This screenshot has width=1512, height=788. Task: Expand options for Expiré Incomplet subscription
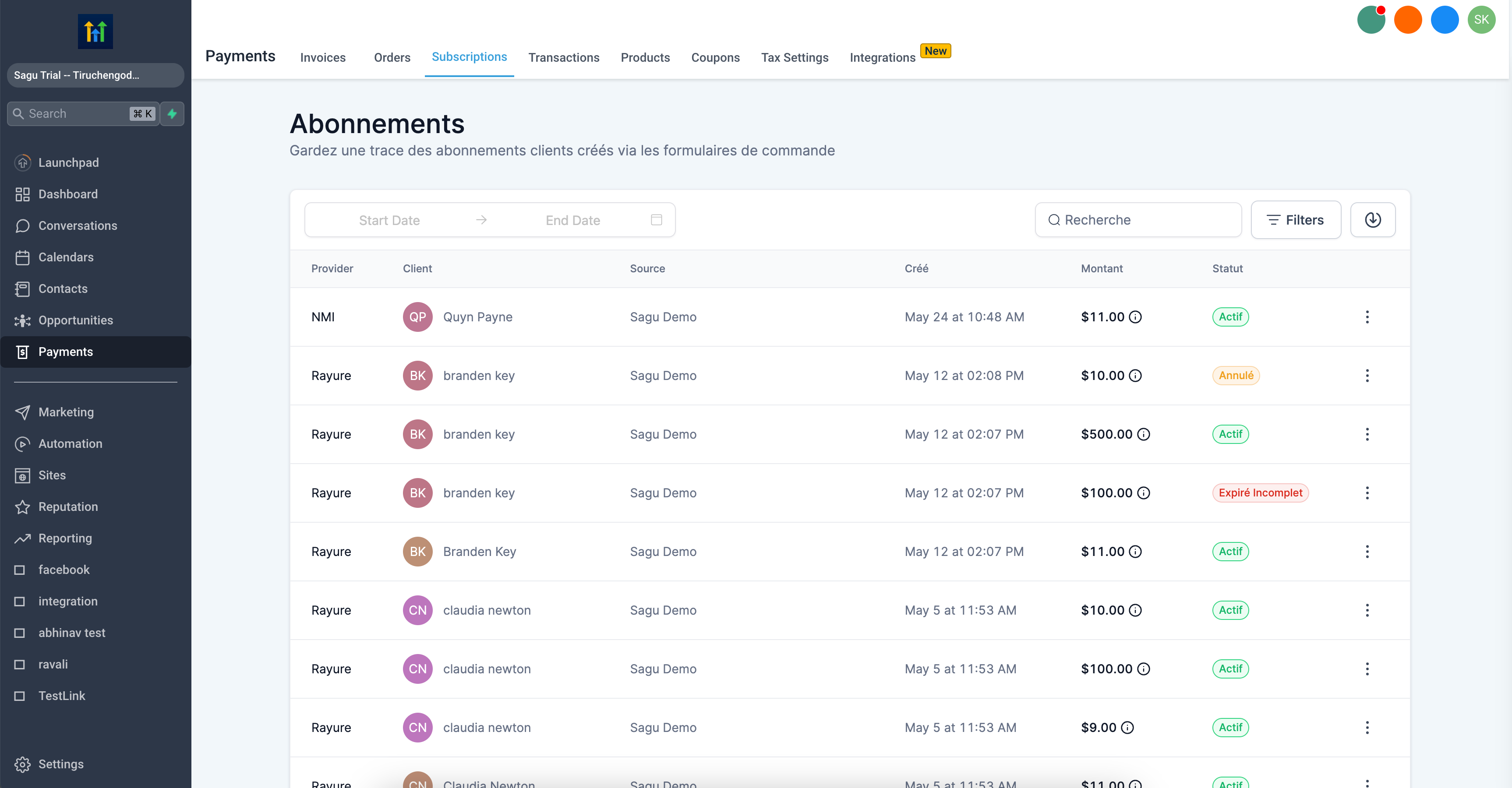click(1367, 493)
